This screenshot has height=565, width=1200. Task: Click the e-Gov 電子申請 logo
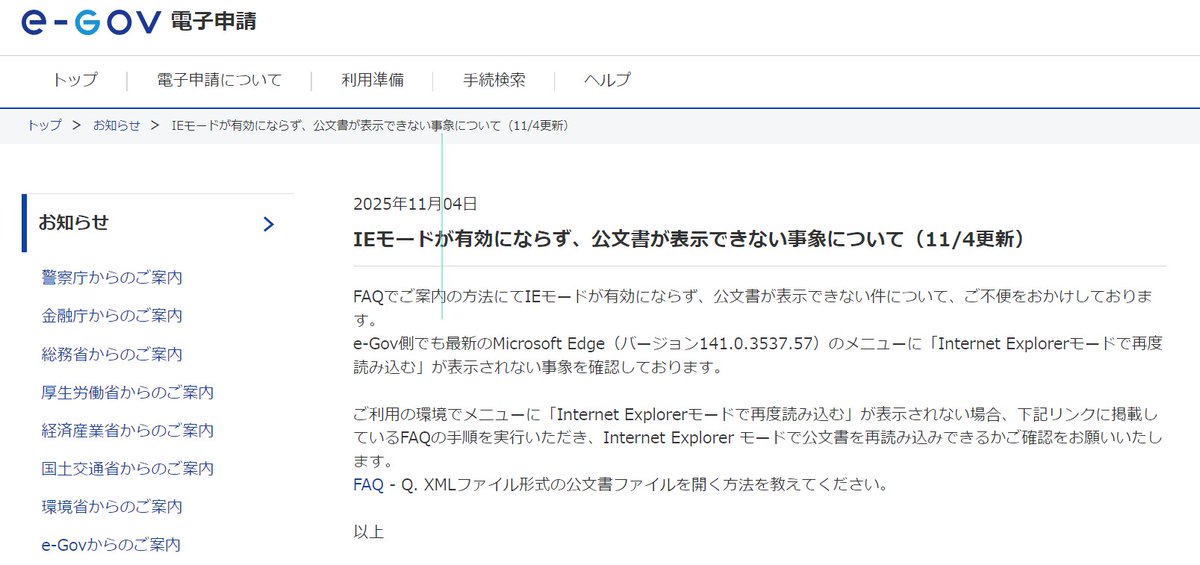coord(140,22)
